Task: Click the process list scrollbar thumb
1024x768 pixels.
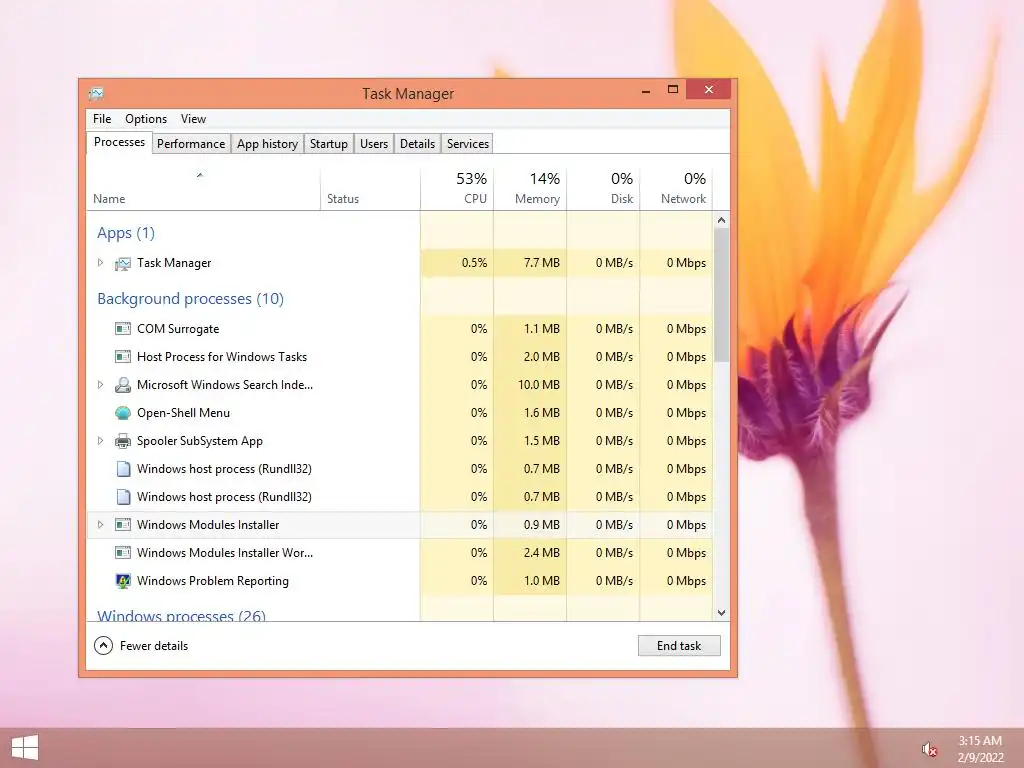Action: point(722,295)
